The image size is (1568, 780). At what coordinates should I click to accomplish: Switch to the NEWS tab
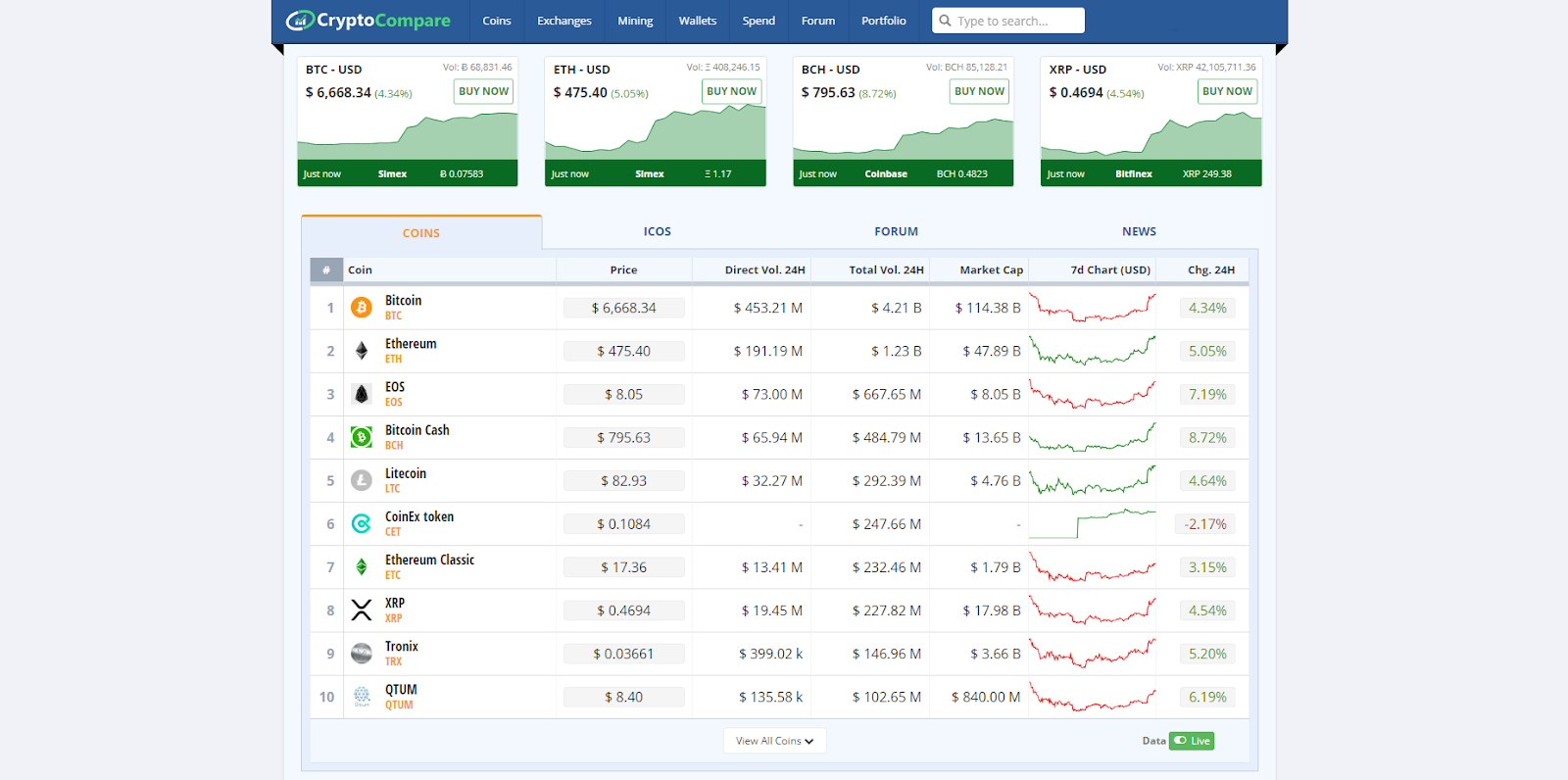tap(1139, 232)
